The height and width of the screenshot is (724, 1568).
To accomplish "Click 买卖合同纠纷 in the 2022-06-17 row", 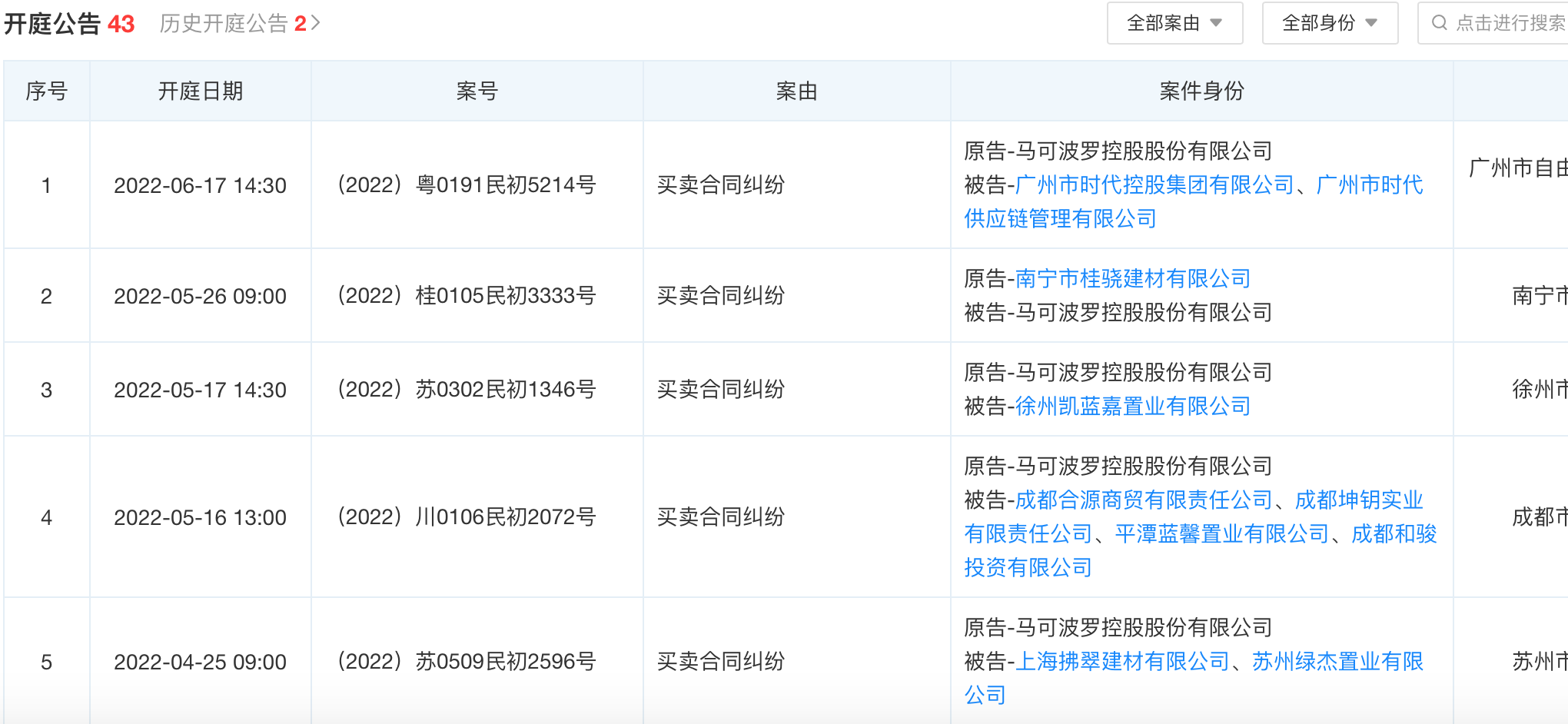I will tap(721, 185).
